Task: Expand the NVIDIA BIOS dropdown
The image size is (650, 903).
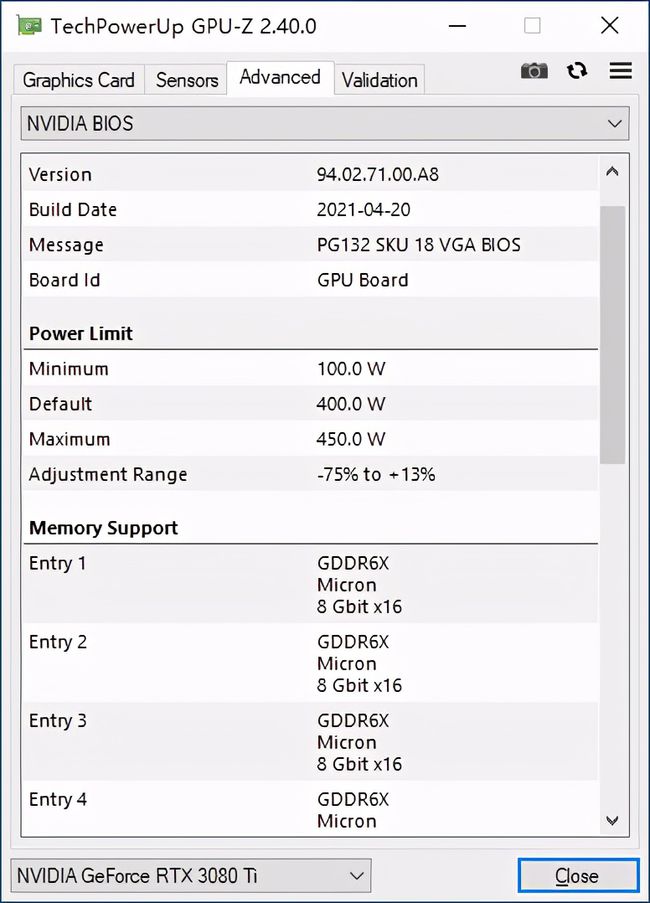Action: coord(325,123)
